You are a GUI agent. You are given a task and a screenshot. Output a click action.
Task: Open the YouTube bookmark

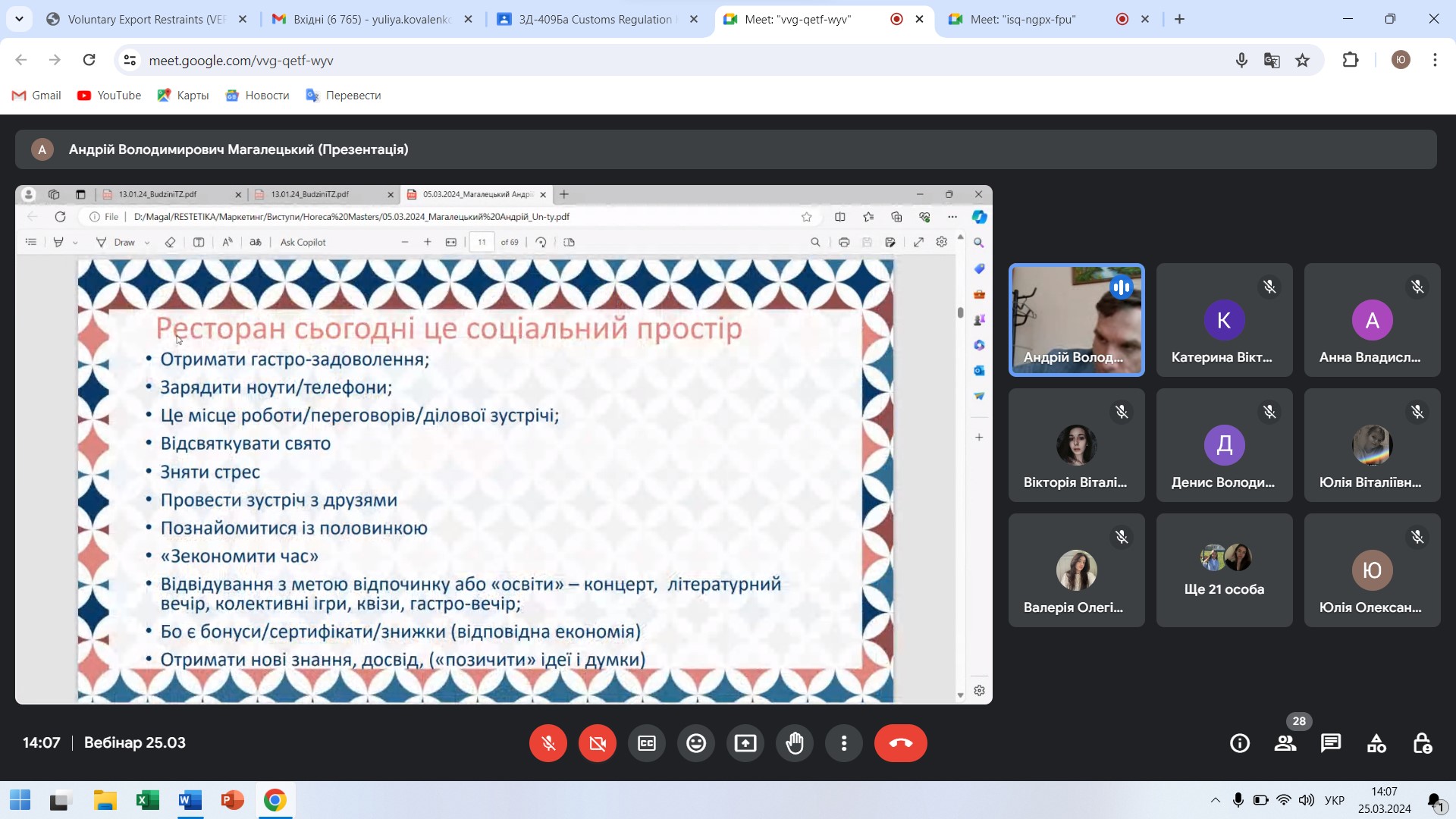(109, 95)
